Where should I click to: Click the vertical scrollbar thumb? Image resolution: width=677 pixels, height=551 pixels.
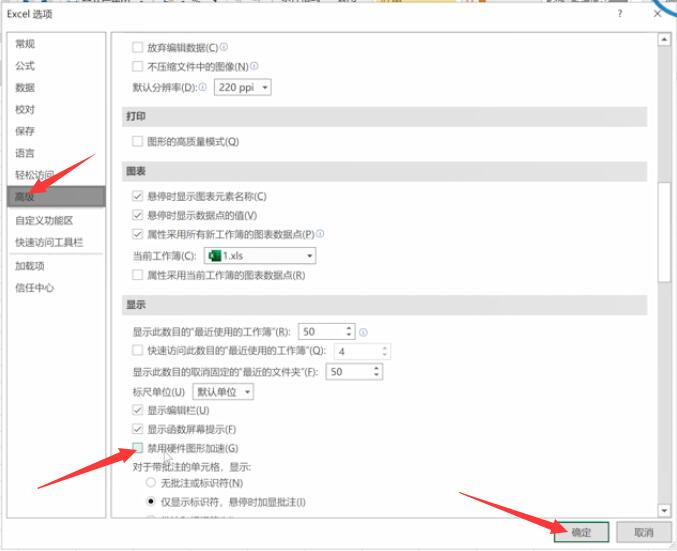664,232
